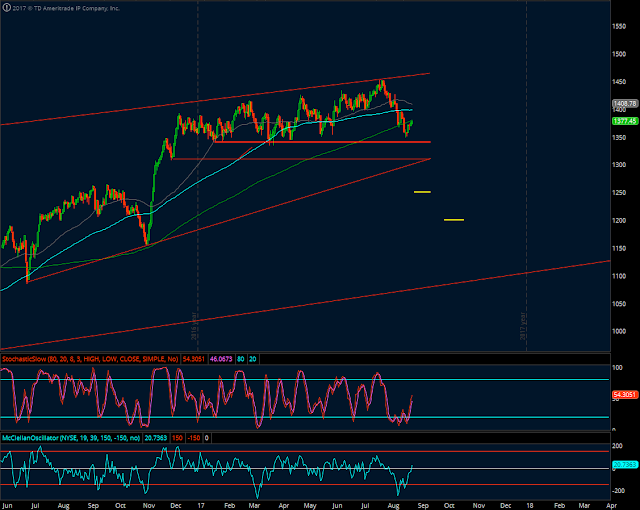Click the green 1377.45 last price bubble
Viewport: 640px width, 510px height.
click(624, 121)
